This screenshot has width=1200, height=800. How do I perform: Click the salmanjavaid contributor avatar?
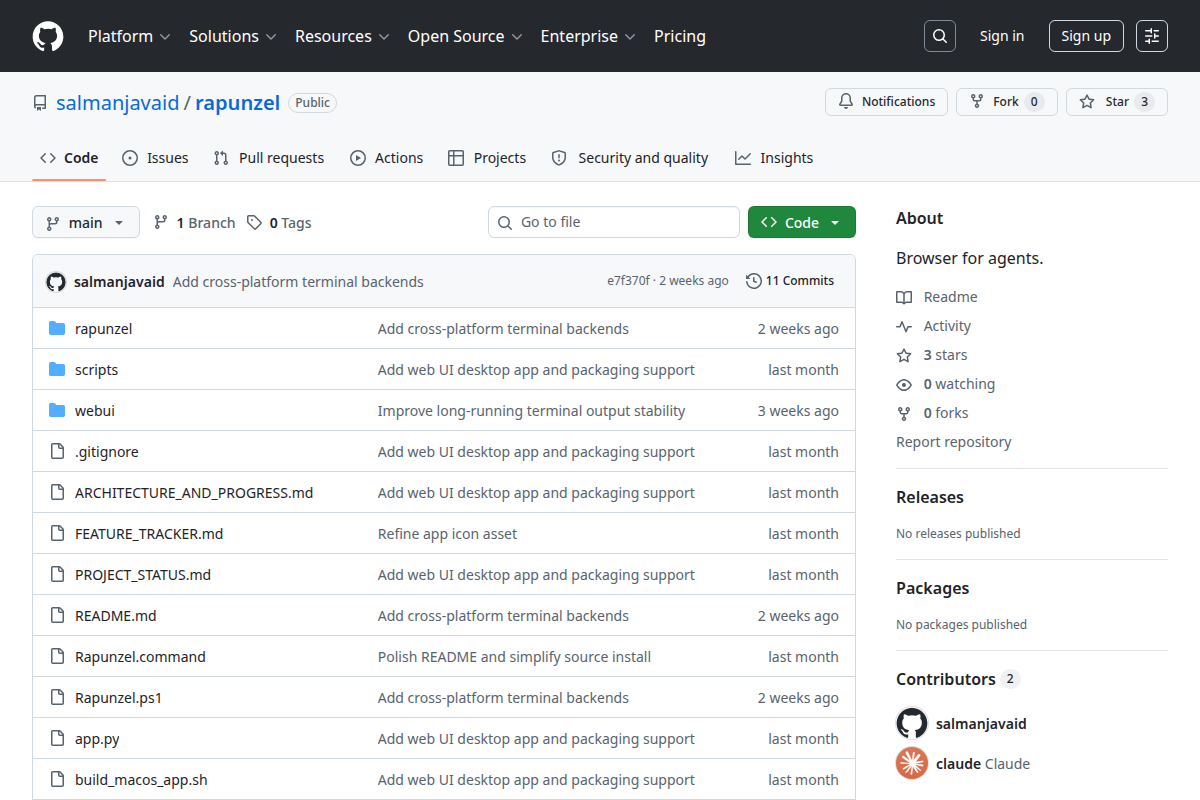(x=912, y=724)
